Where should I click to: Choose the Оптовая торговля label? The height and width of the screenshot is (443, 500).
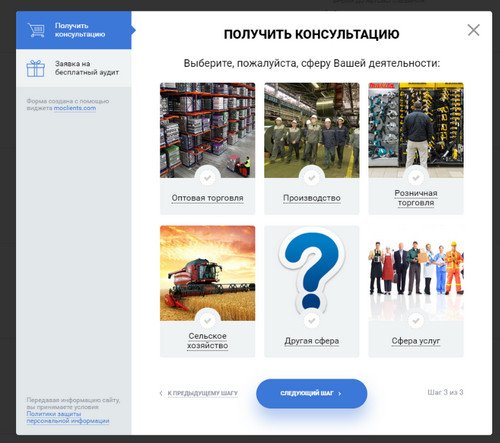pyautogui.click(x=207, y=198)
